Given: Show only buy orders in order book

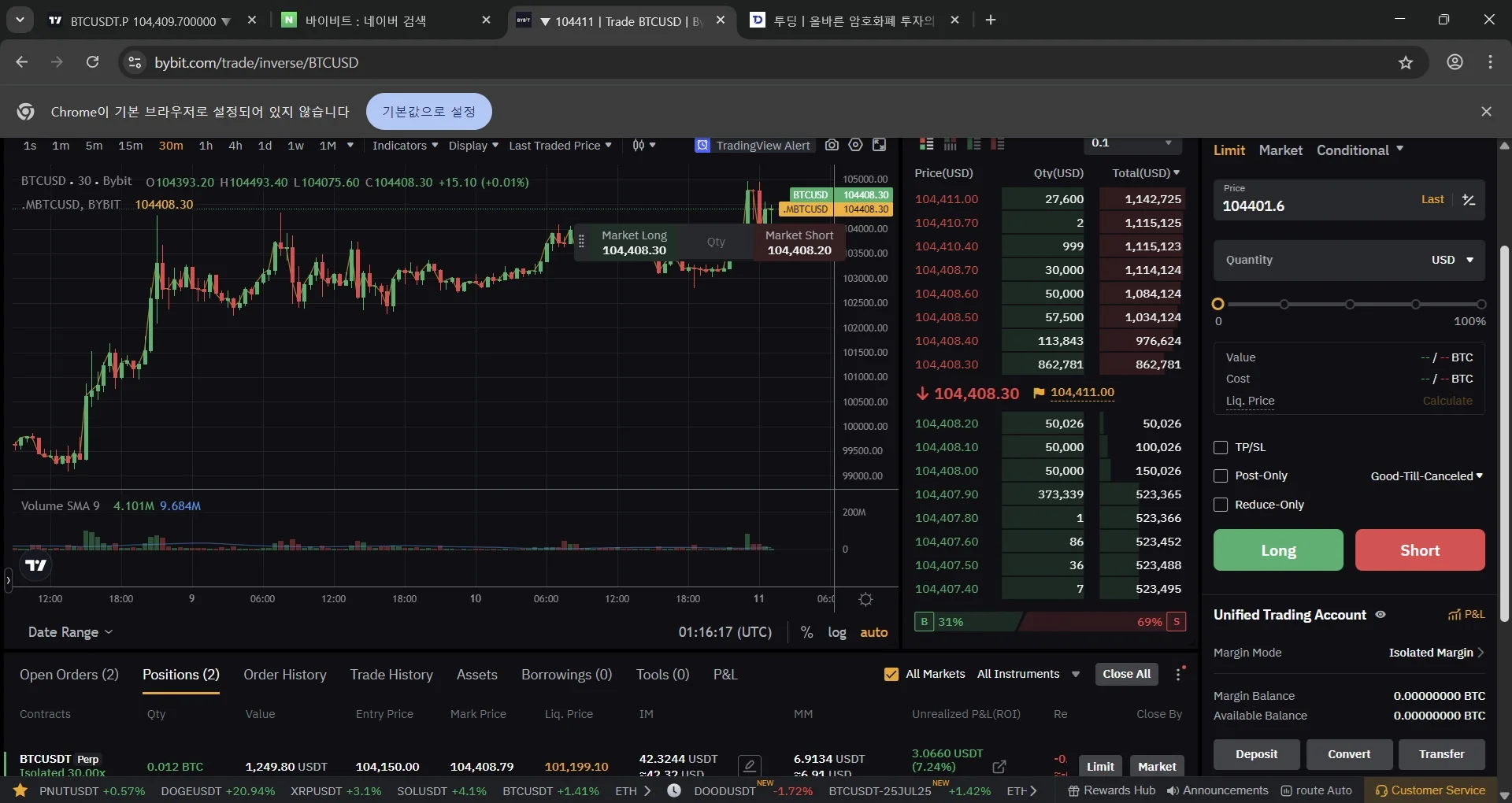Looking at the screenshot, I should [x=974, y=144].
